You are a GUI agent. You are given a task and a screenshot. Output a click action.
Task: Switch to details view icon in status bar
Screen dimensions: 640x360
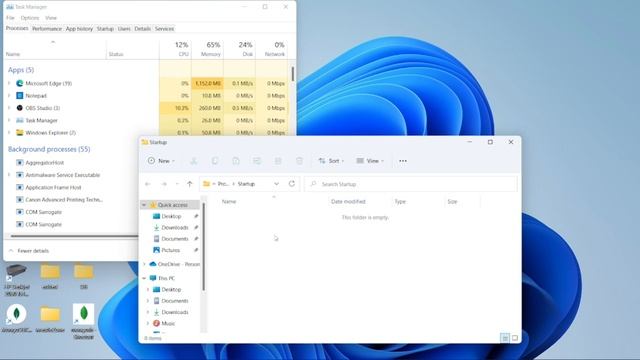pos(505,338)
